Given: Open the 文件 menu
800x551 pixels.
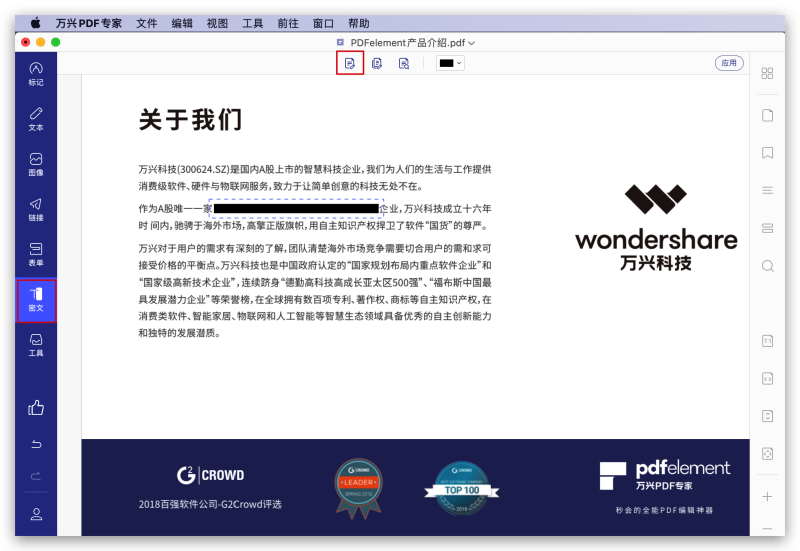Looking at the screenshot, I should click(x=146, y=23).
